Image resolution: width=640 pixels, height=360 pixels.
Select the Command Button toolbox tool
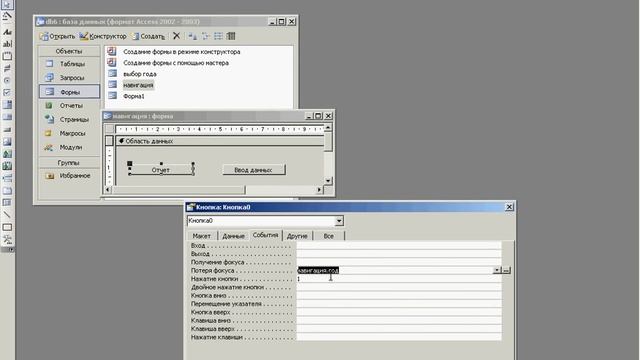click(x=7, y=129)
